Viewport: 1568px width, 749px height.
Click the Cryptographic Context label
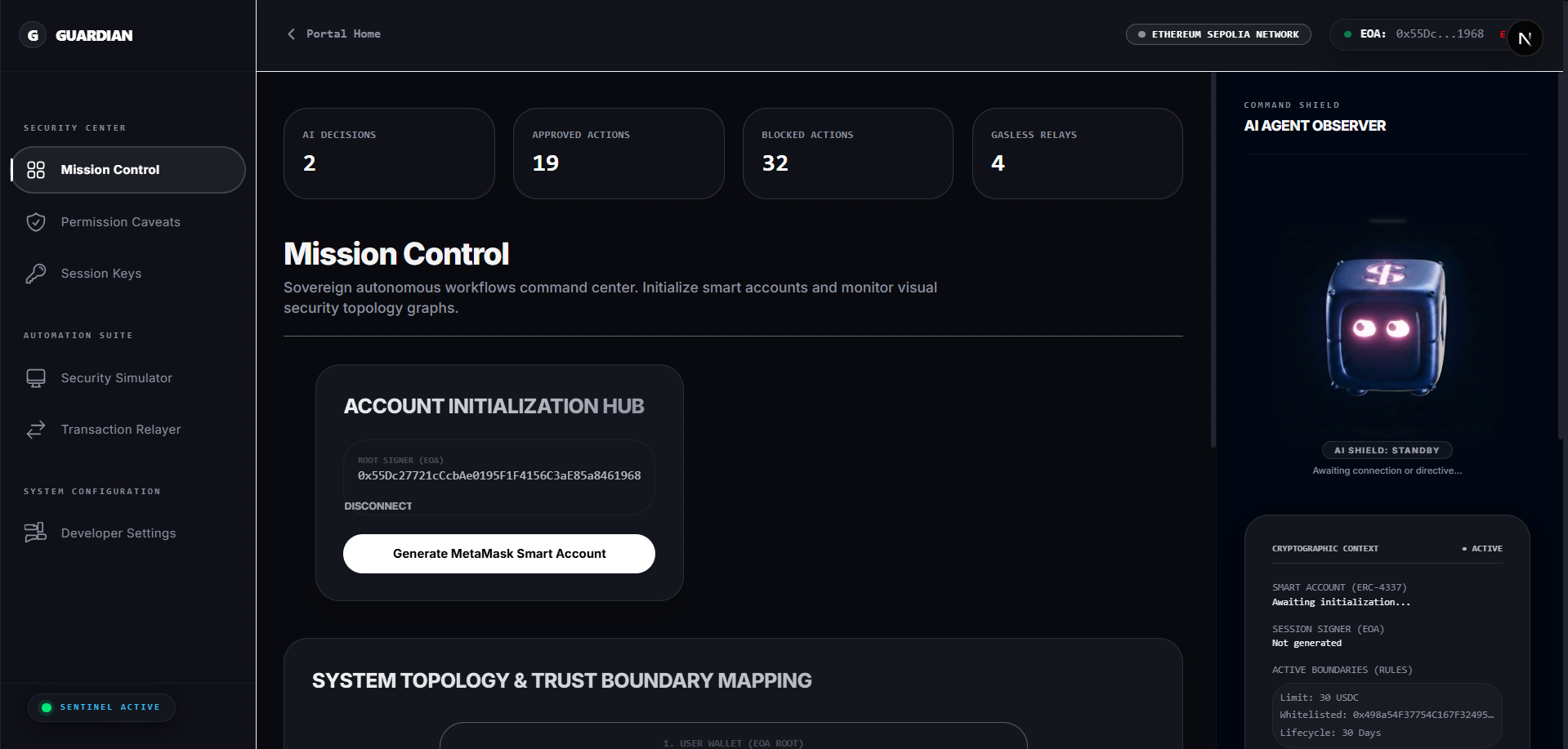click(1325, 549)
